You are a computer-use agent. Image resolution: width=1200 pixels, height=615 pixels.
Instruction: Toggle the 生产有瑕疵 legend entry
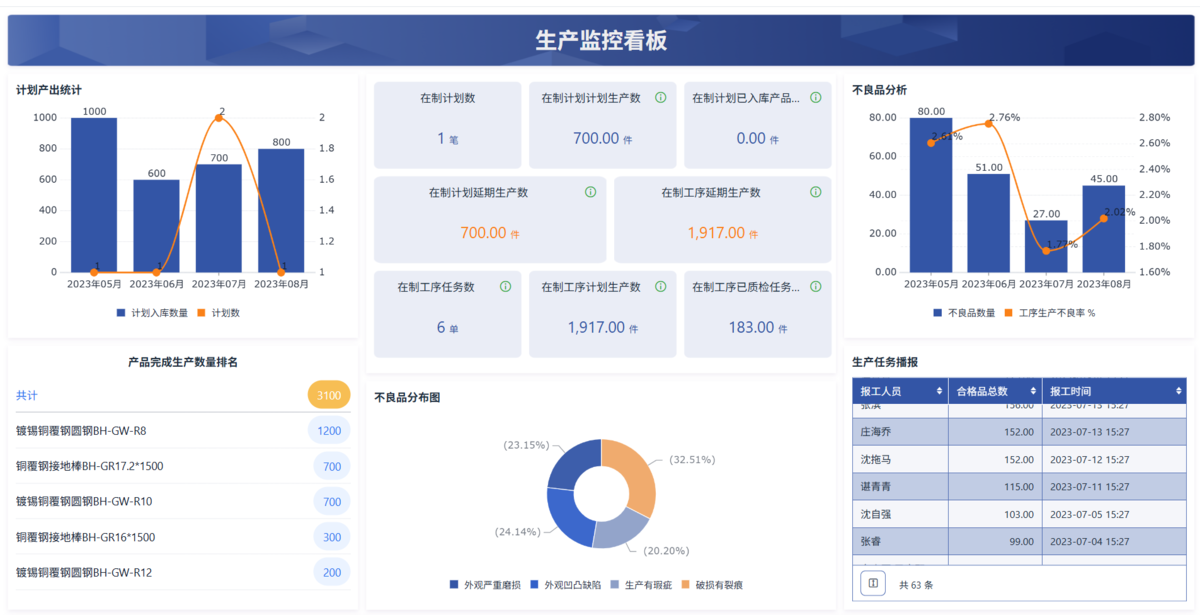(641, 585)
